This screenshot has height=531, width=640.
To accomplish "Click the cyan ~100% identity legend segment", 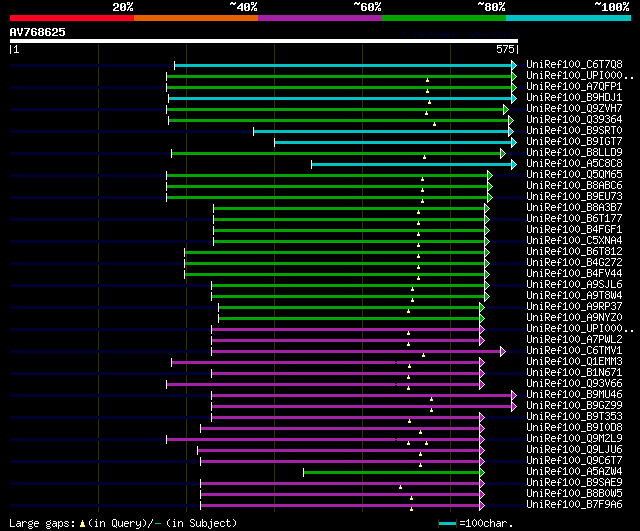I will click(569, 18).
